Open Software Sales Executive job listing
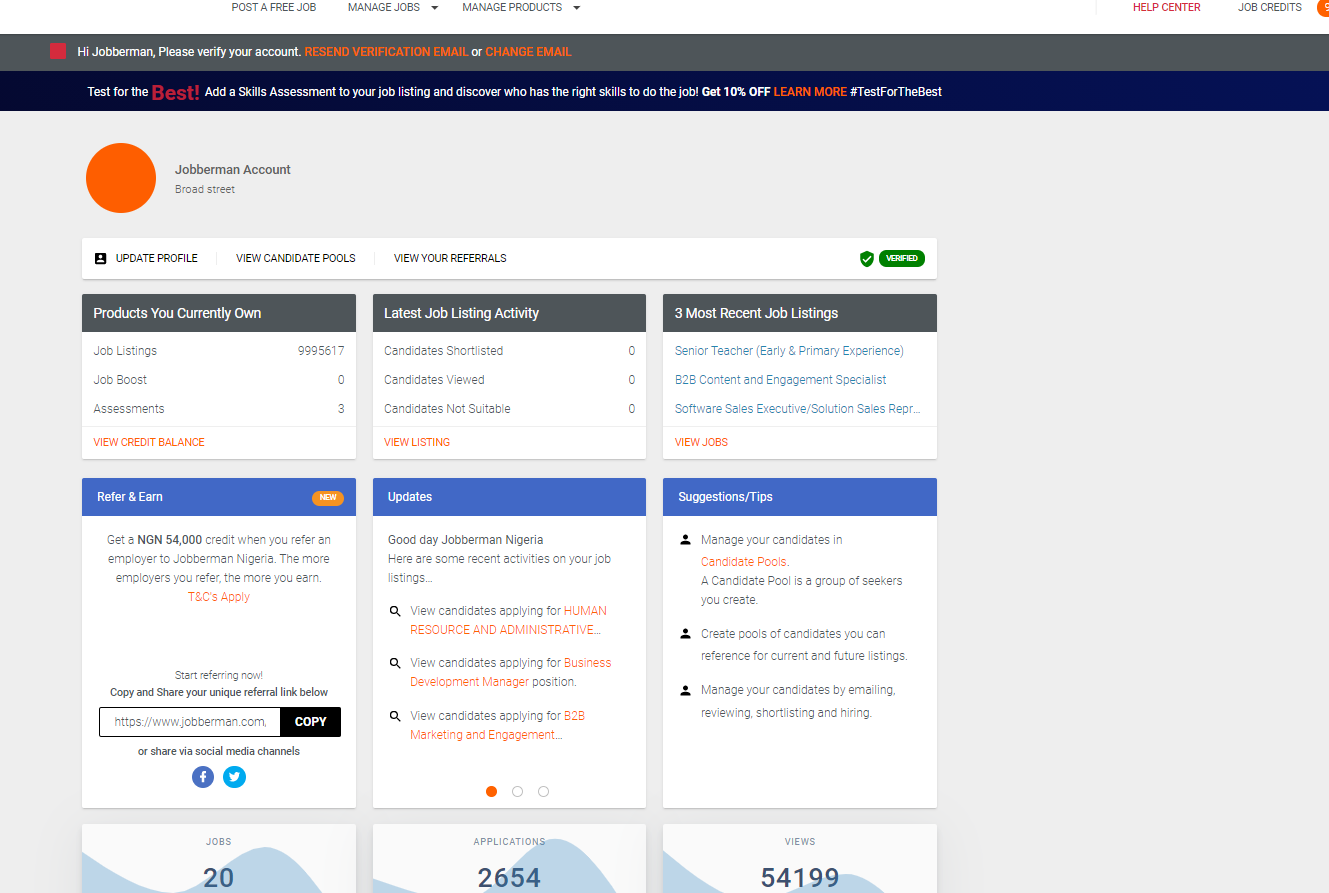1329x893 pixels. click(798, 409)
